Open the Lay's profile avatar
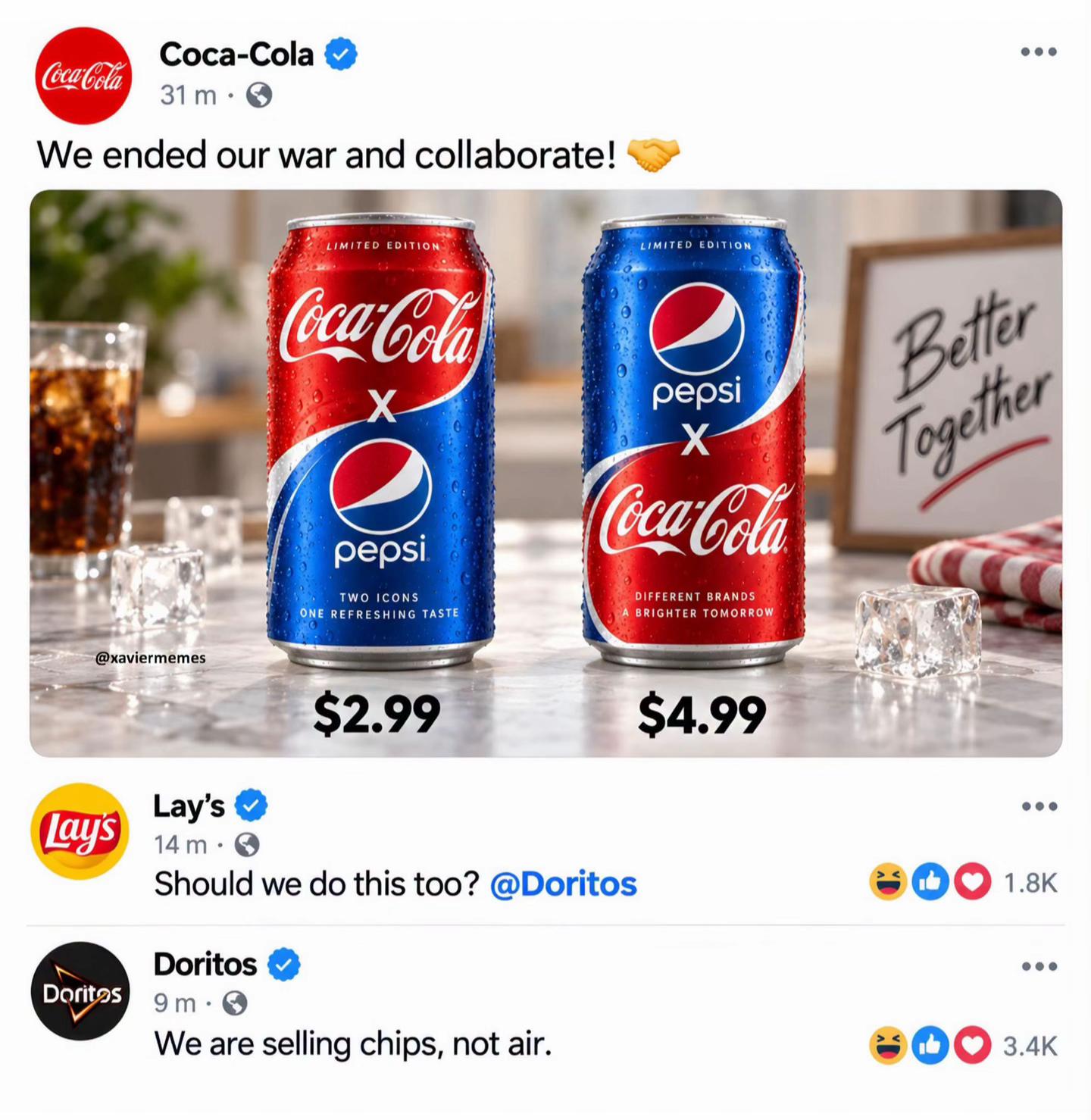 pyautogui.click(x=80, y=831)
